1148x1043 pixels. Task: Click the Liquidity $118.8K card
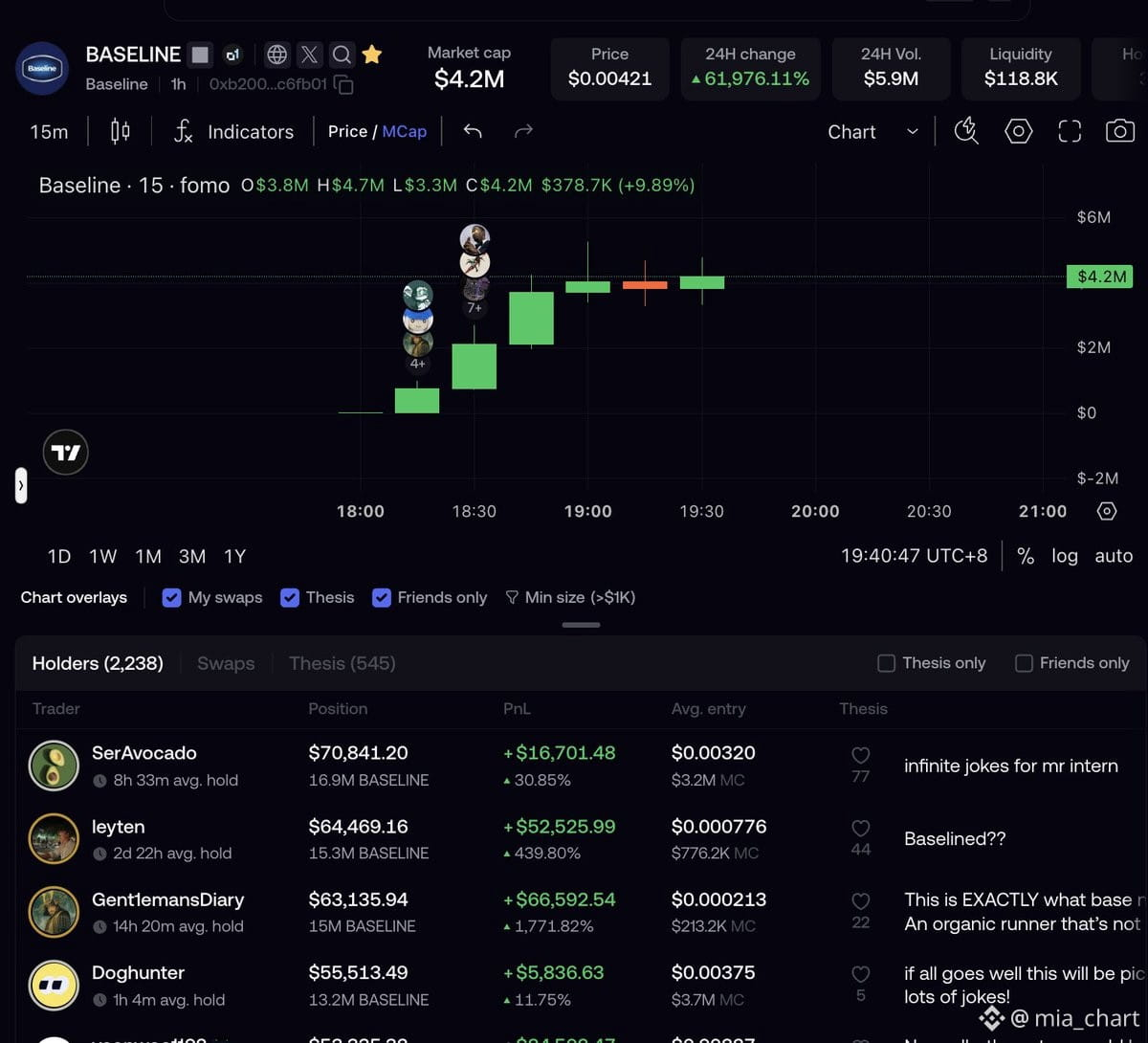[x=1021, y=68]
